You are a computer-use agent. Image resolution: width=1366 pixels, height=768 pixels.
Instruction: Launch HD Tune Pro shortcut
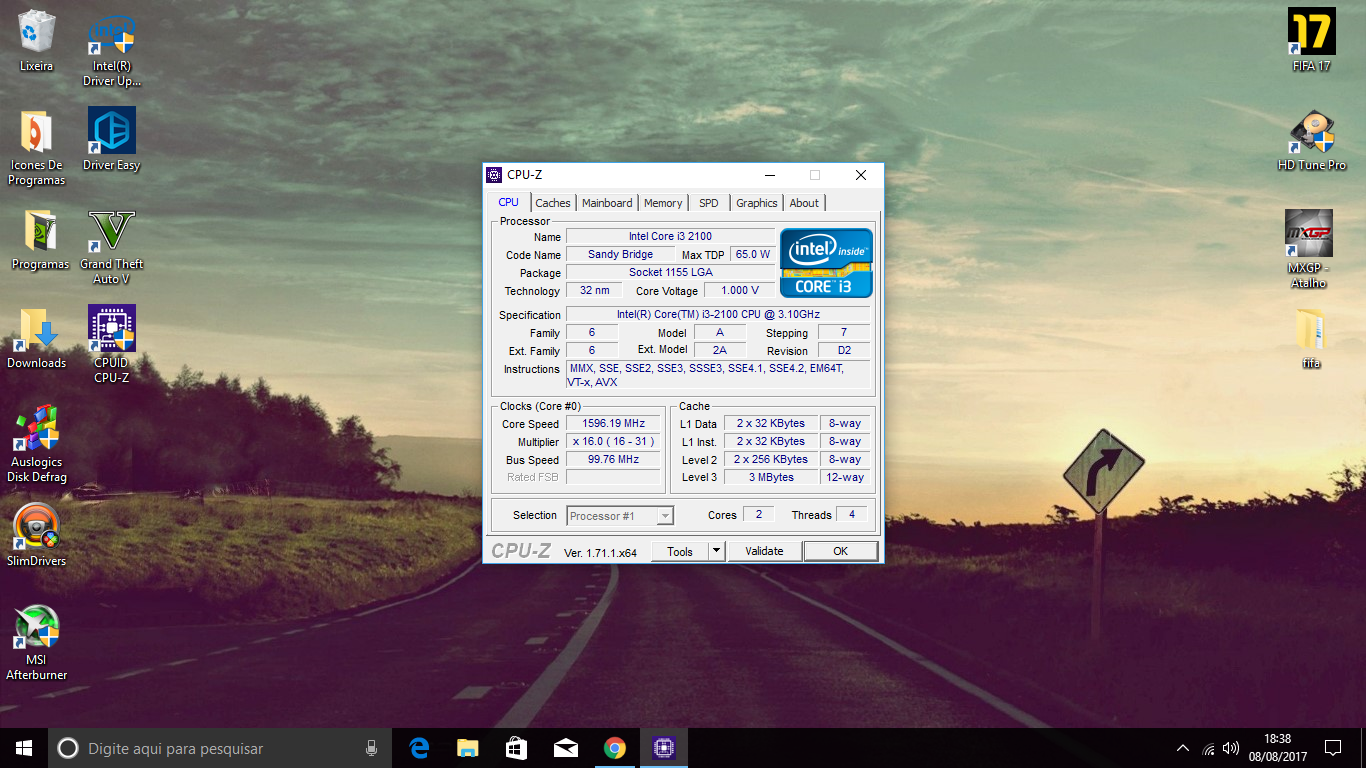click(x=1311, y=140)
